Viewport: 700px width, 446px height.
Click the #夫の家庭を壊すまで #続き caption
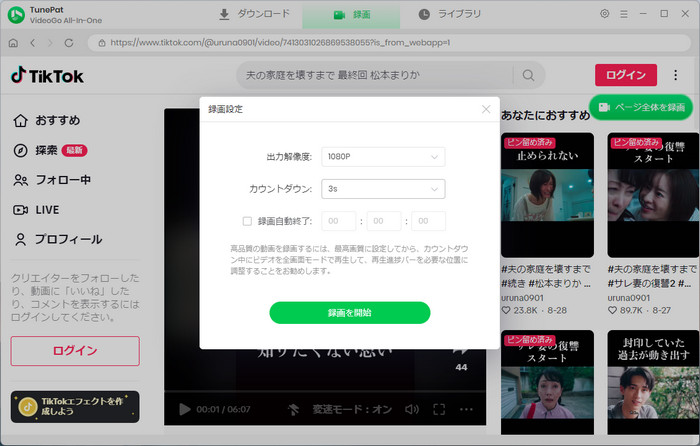[x=546, y=276]
